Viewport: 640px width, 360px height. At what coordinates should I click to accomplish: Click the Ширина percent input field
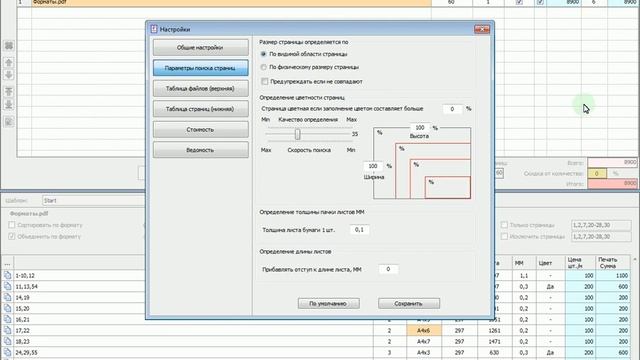coord(373,166)
